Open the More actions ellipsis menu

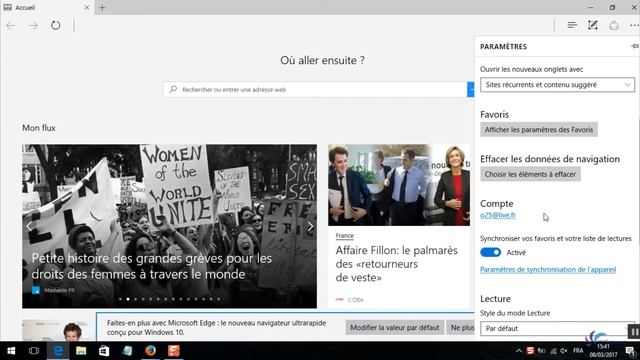click(x=634, y=25)
